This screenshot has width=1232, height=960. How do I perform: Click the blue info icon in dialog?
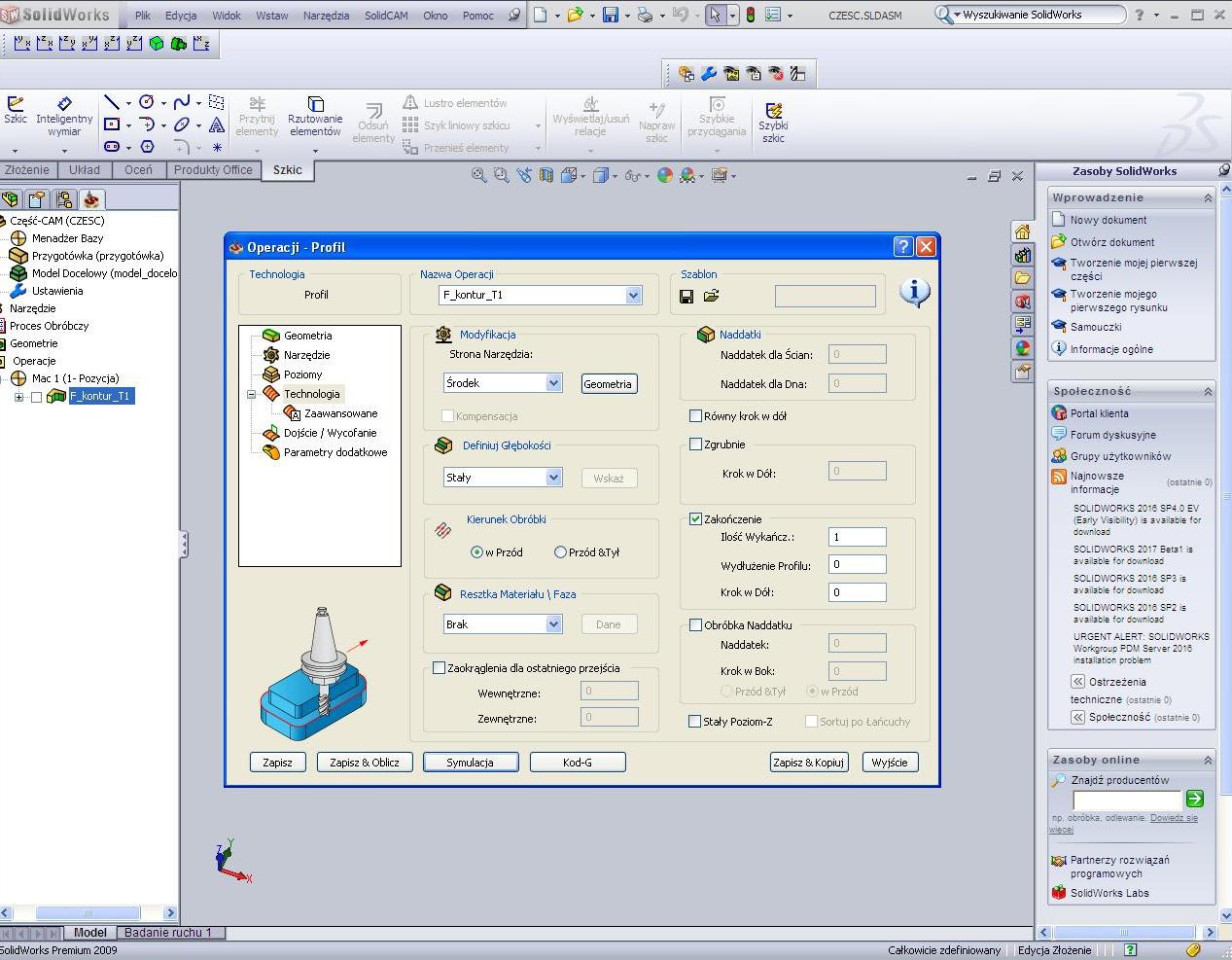click(914, 292)
